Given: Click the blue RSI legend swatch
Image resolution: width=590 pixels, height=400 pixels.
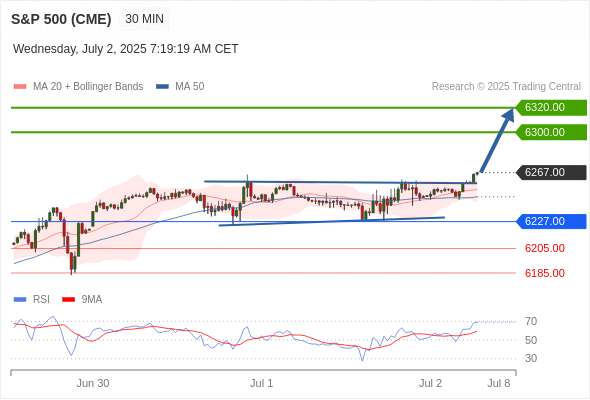Looking at the screenshot, I should click(x=20, y=300).
